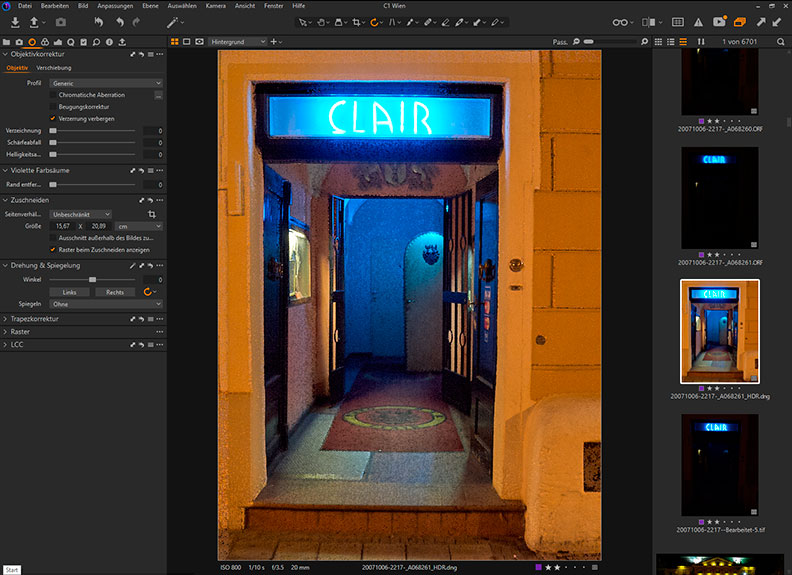Toggle the exposure warning triangle
The image size is (792, 575).
698,22
